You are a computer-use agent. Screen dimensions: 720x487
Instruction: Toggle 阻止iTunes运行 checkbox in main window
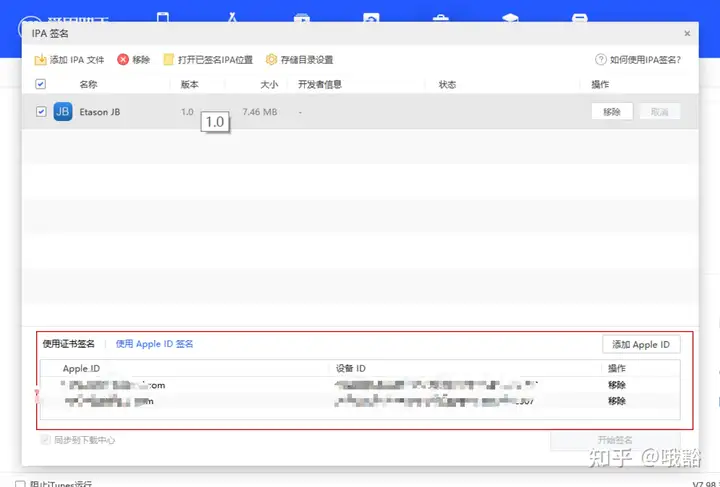pyautogui.click(x=20, y=484)
